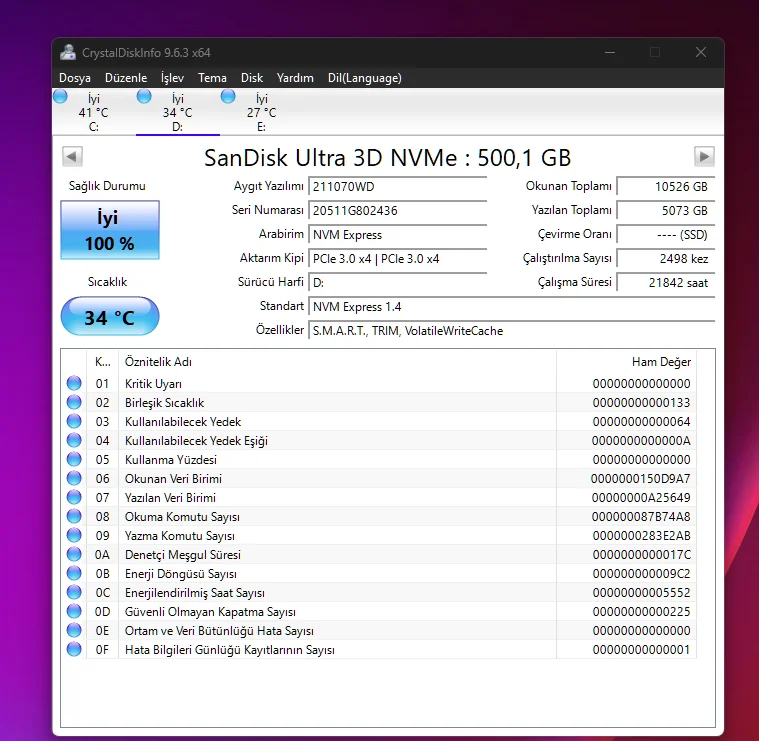This screenshot has height=741, width=759.
Task: Click the status orb of Birleşik Sıcaklık row
Action: coord(74,402)
